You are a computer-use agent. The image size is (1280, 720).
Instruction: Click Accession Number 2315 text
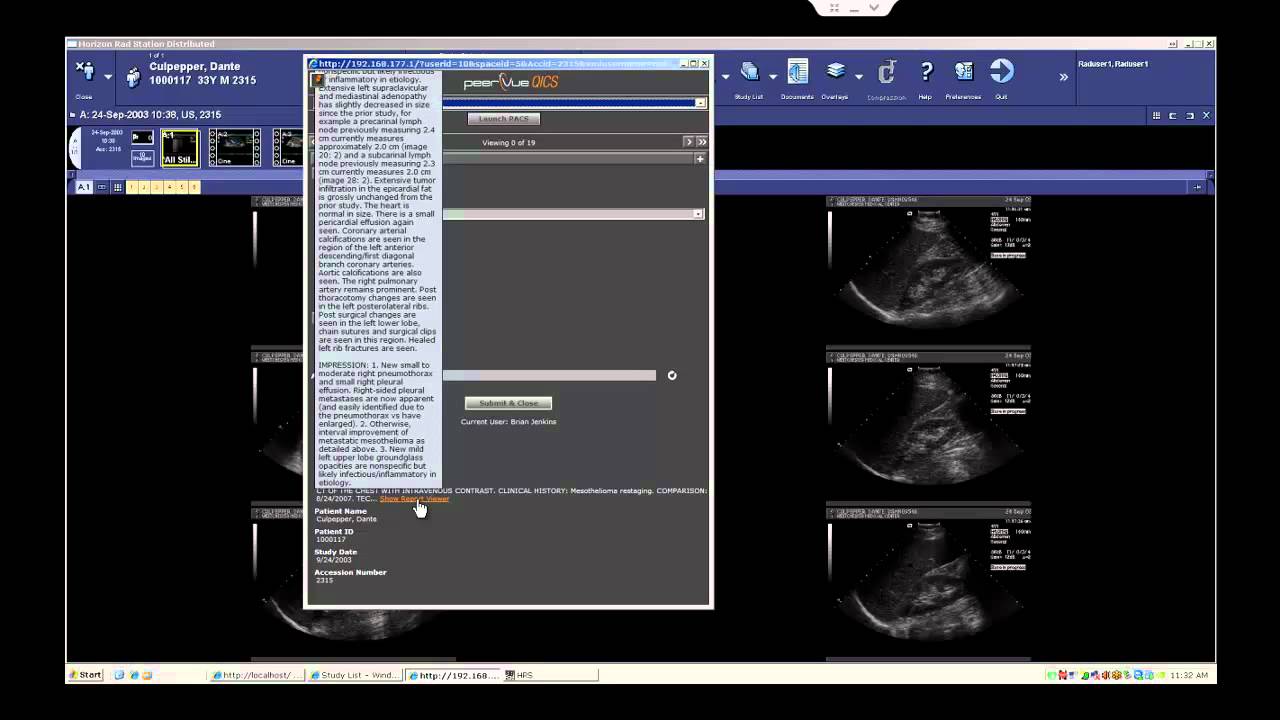pyautogui.click(x=324, y=581)
